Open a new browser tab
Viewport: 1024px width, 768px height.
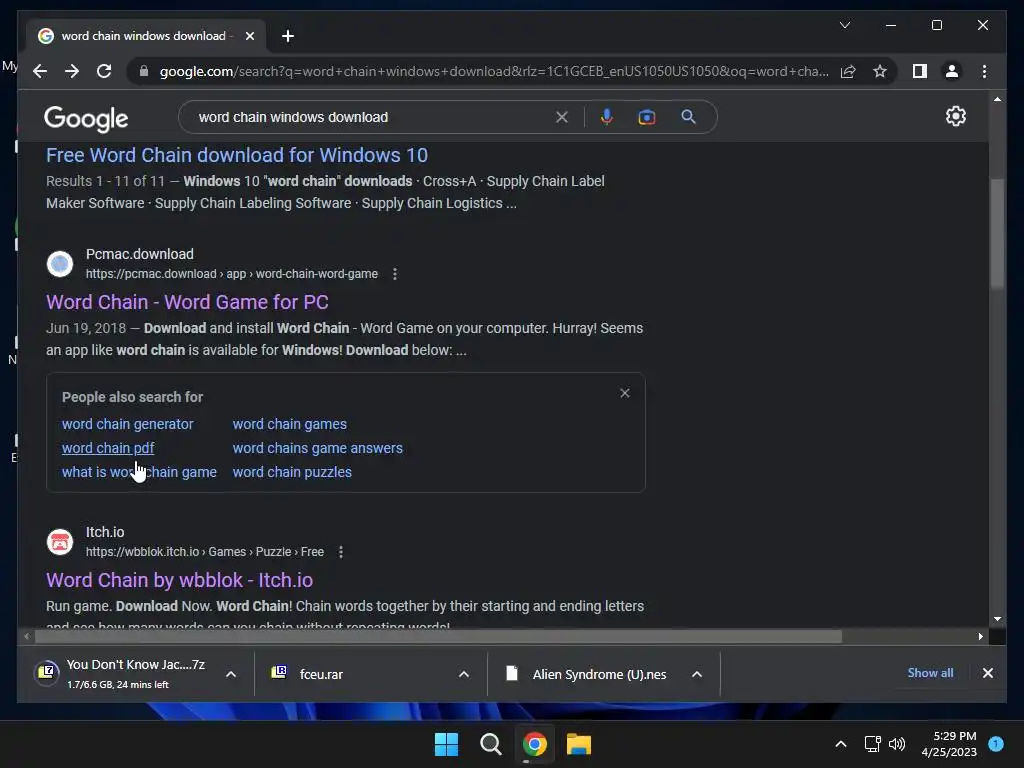pyautogui.click(x=288, y=36)
